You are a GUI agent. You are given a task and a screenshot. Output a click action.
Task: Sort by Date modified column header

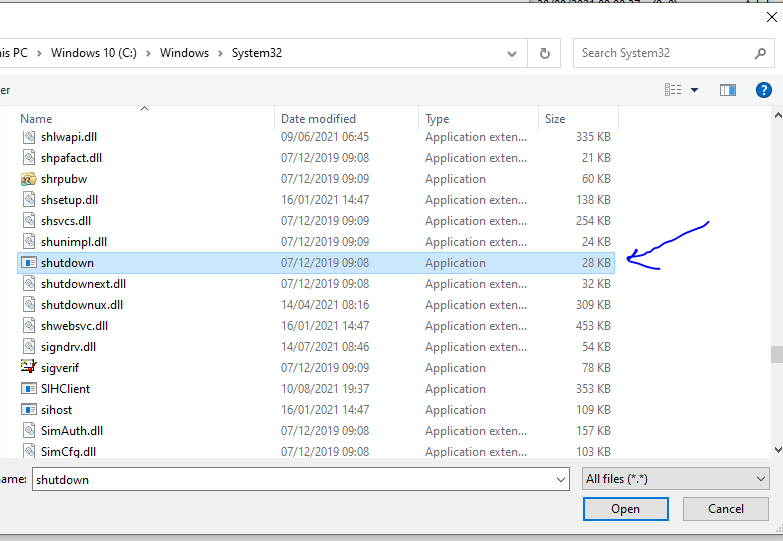319,119
